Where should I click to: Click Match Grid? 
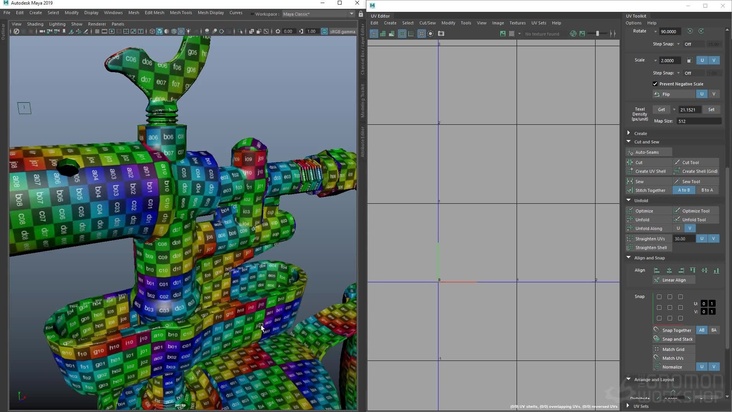674,349
